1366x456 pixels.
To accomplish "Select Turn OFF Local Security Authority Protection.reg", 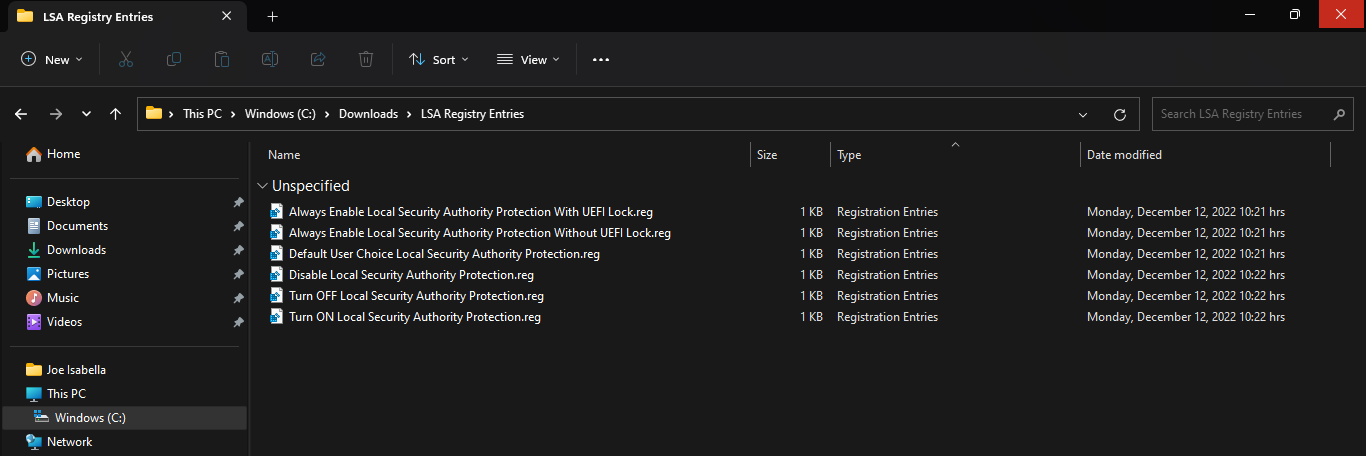I will (x=416, y=296).
